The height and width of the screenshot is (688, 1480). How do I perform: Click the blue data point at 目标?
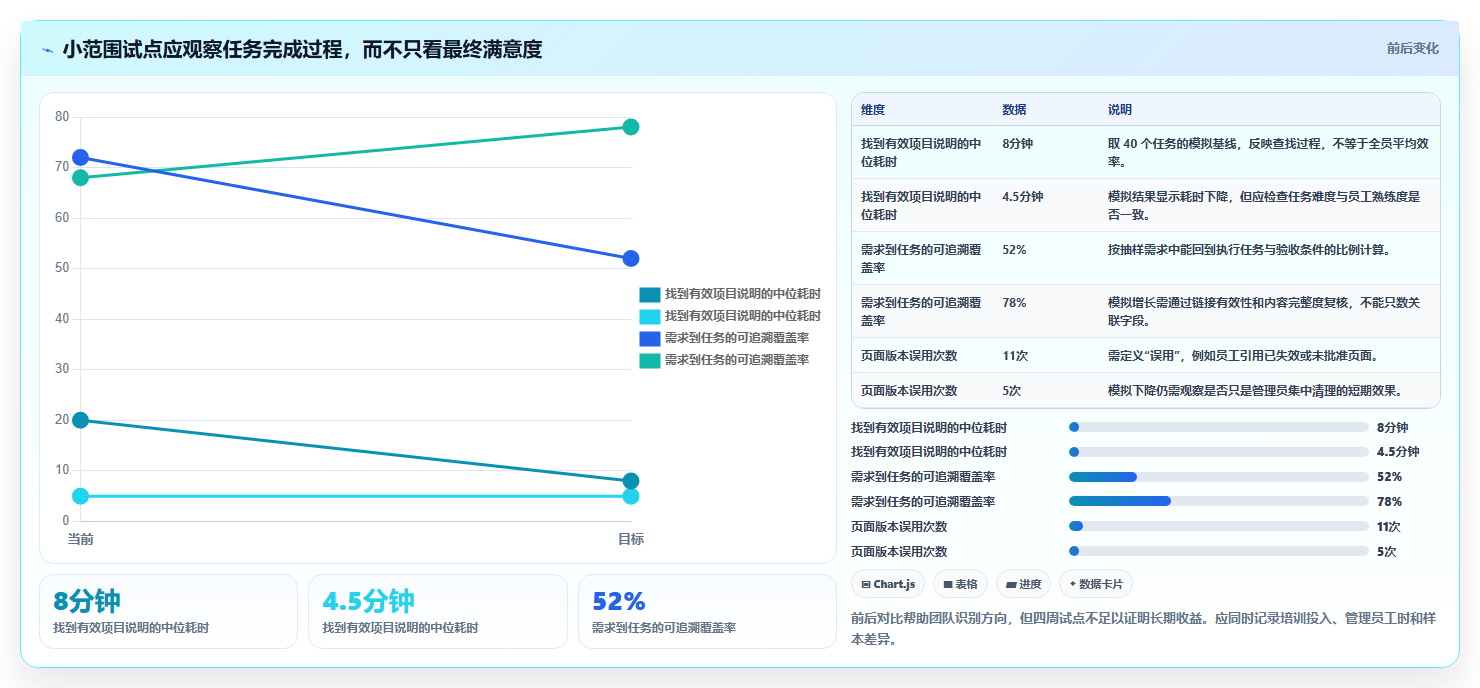coord(631,258)
